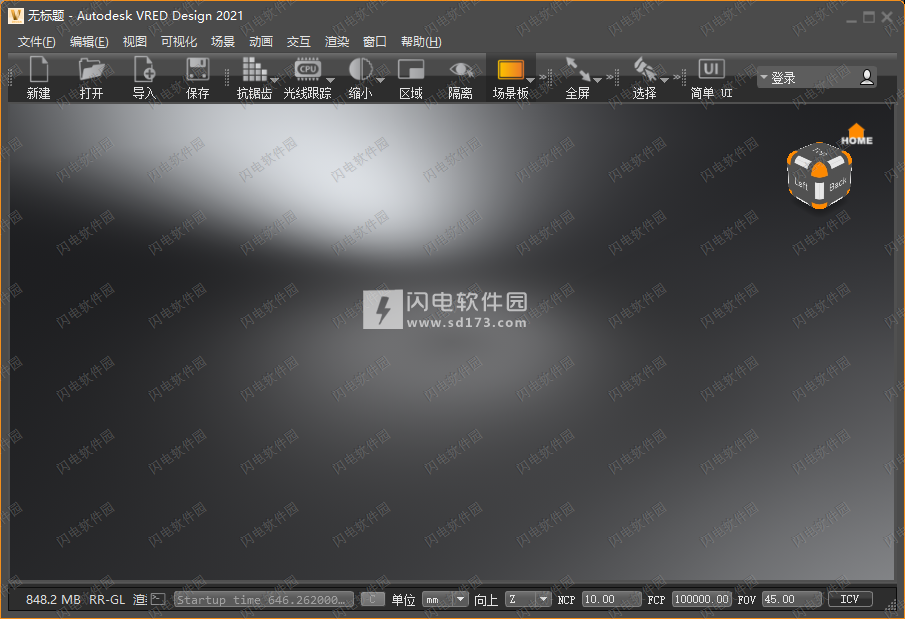Click the ICV button

[x=850, y=599]
